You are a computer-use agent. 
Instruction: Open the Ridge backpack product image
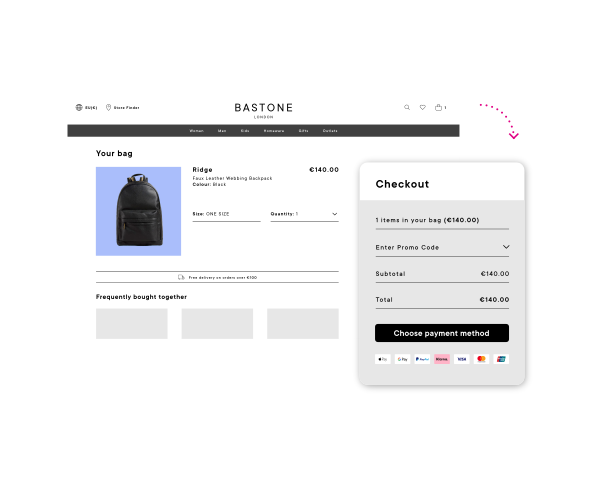point(138,211)
